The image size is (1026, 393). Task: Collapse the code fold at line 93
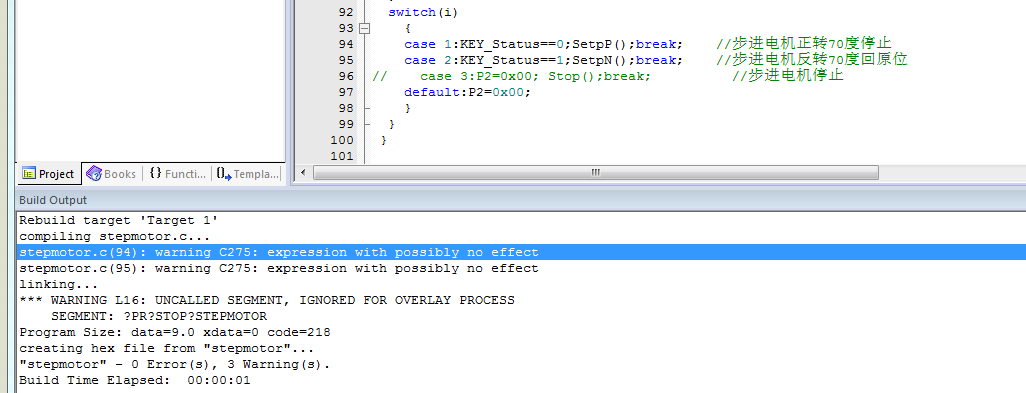[364, 28]
